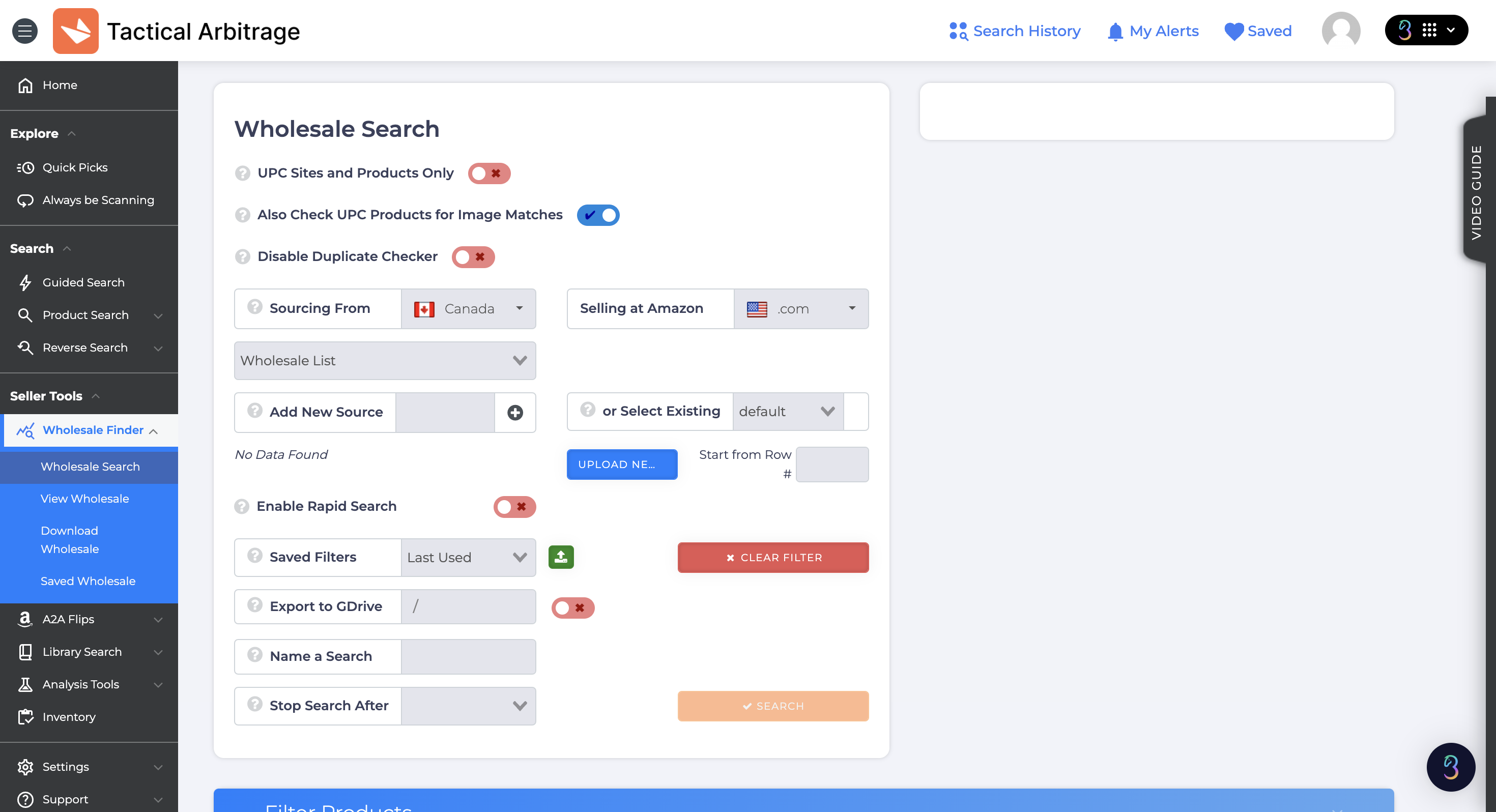Open the Wholesale List dropdown
Image resolution: width=1496 pixels, height=812 pixels.
(385, 361)
